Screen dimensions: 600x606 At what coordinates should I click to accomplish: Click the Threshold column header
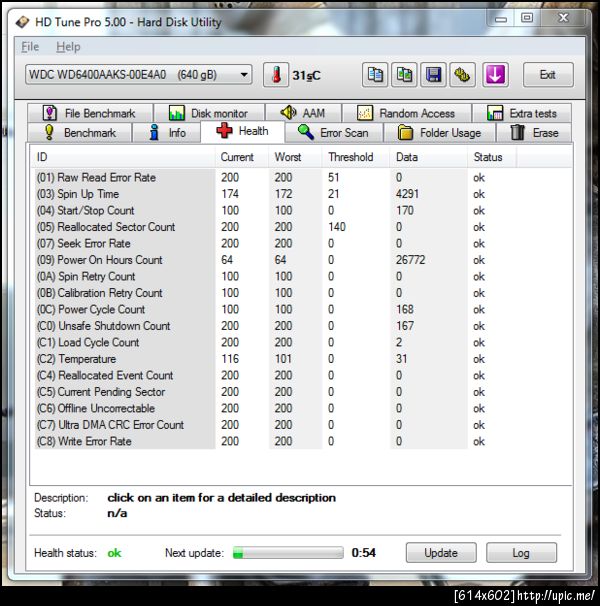(x=356, y=157)
